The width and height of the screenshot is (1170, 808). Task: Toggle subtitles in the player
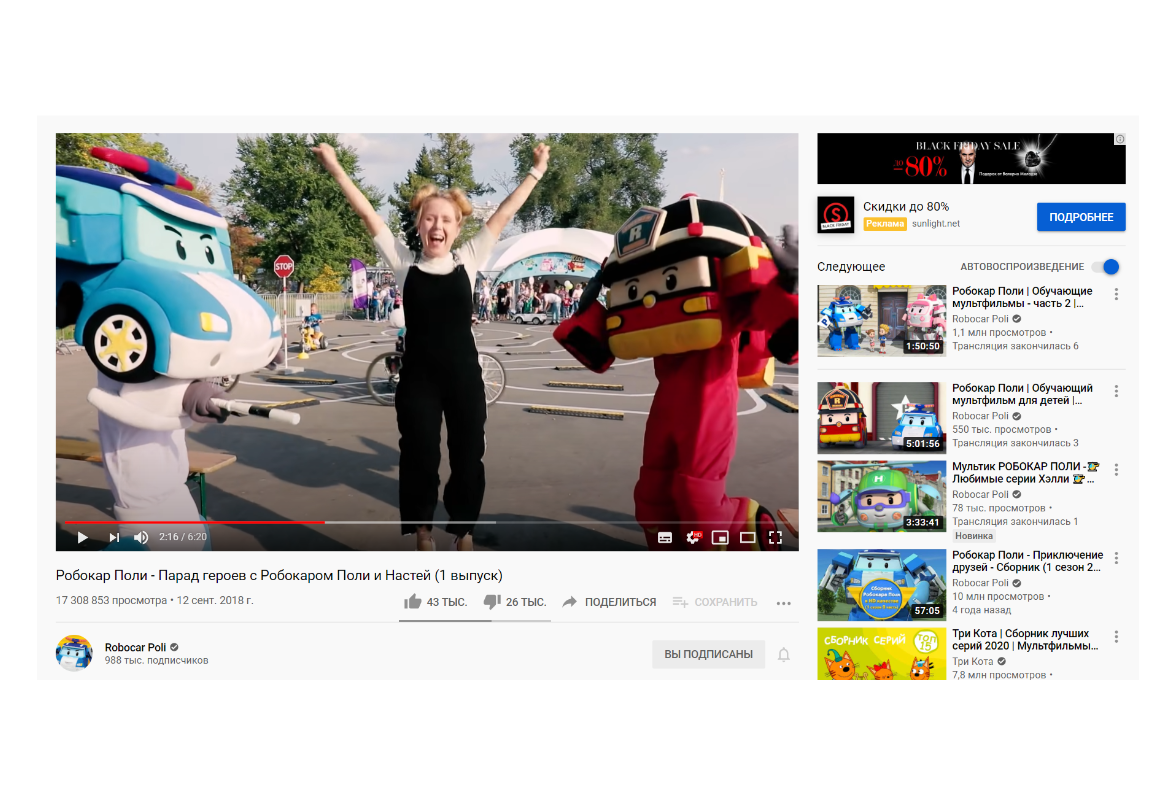665,537
